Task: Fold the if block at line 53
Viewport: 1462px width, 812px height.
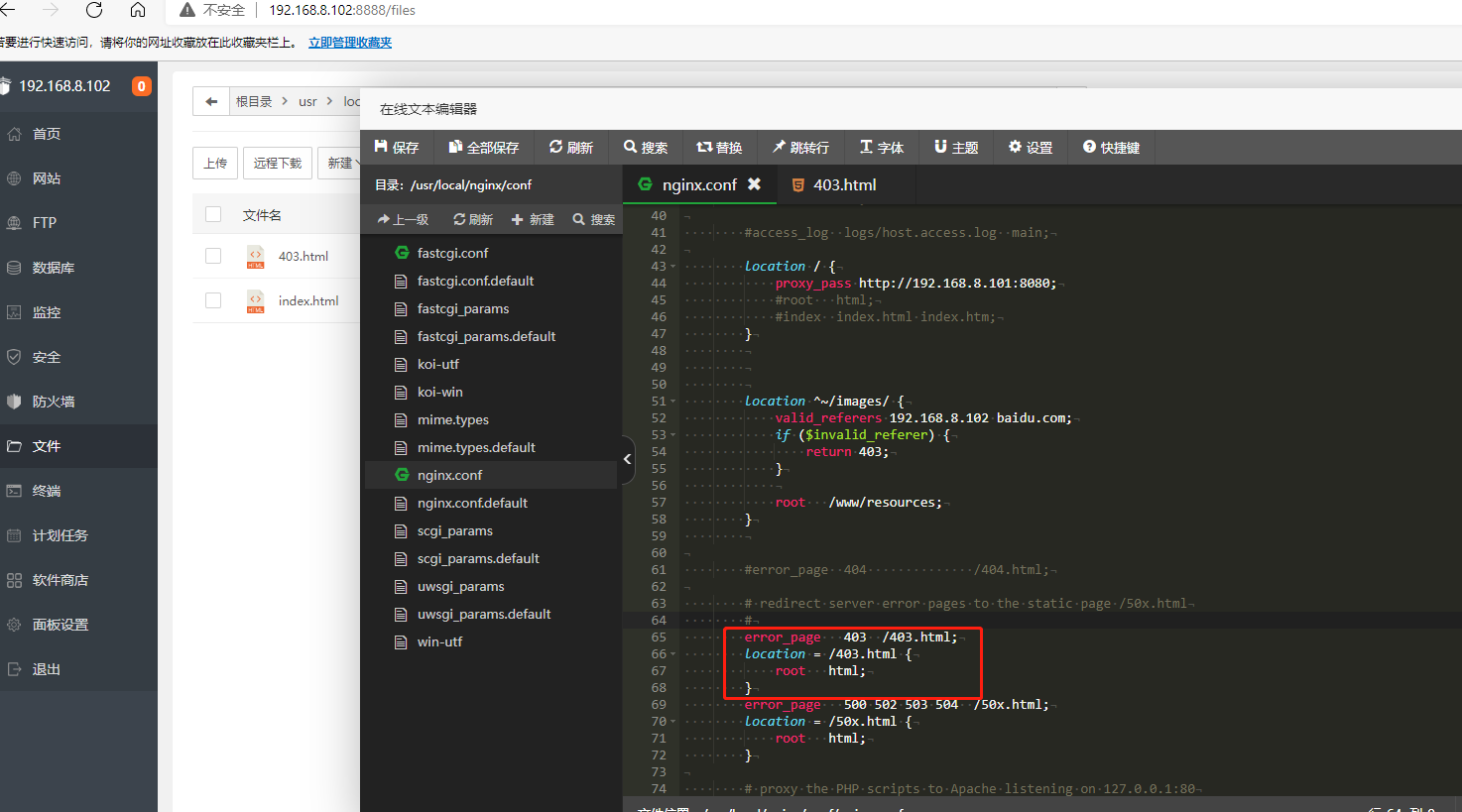Action: click(x=673, y=435)
